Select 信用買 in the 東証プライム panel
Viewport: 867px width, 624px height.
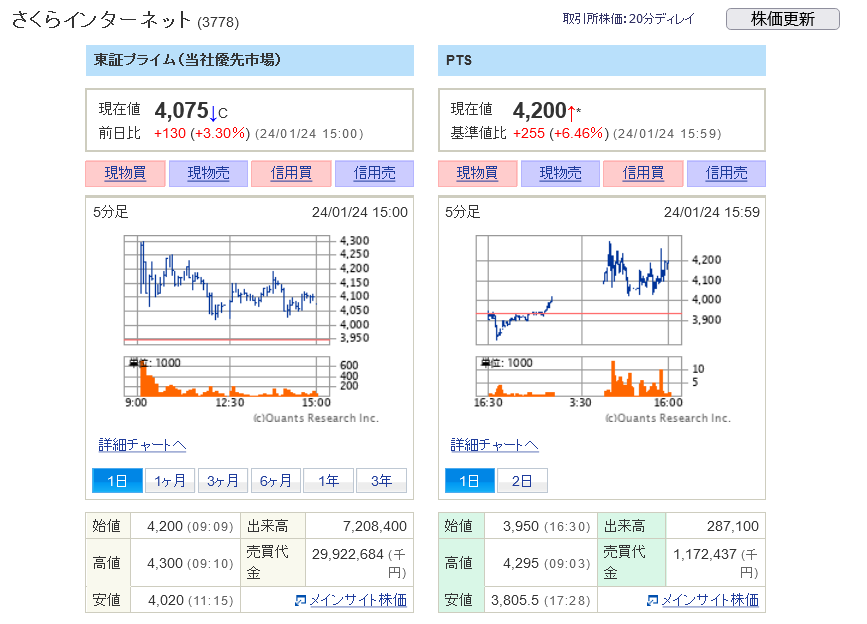coord(291,173)
